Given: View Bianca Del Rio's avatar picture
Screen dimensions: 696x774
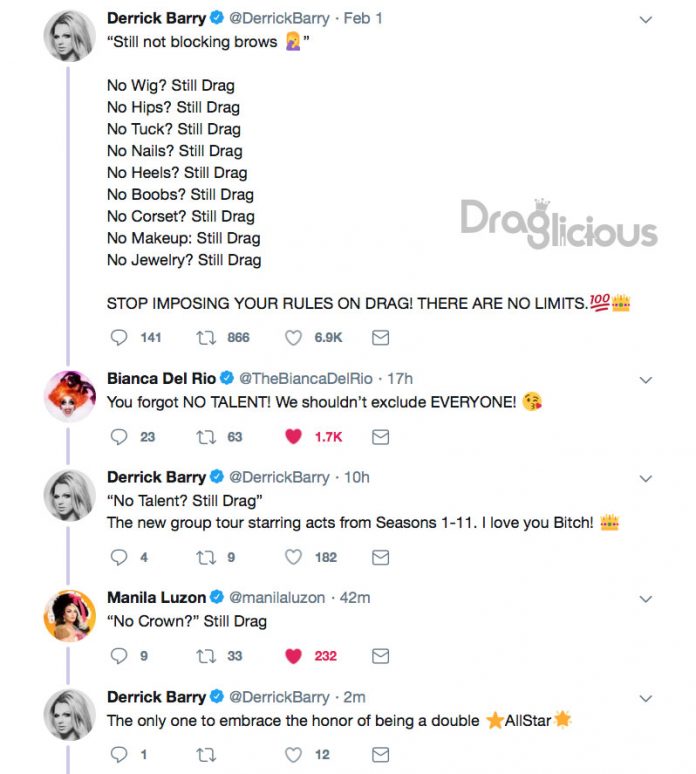Looking at the screenshot, I should (70, 396).
